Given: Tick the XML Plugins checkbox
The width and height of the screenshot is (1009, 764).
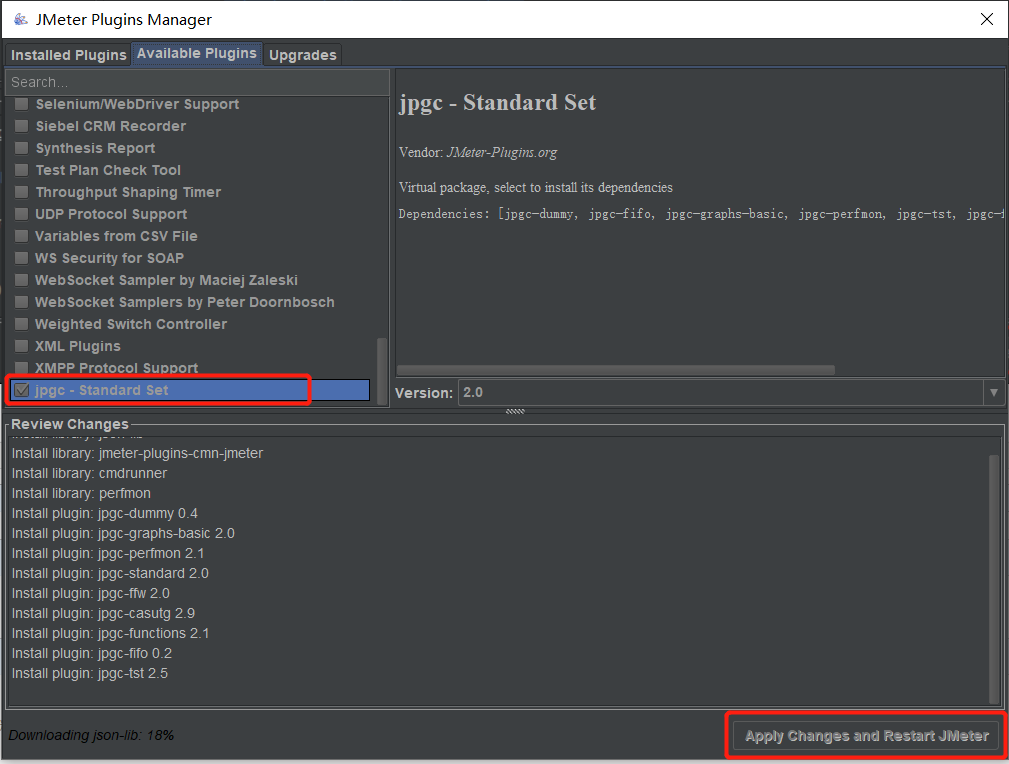Looking at the screenshot, I should point(21,346).
